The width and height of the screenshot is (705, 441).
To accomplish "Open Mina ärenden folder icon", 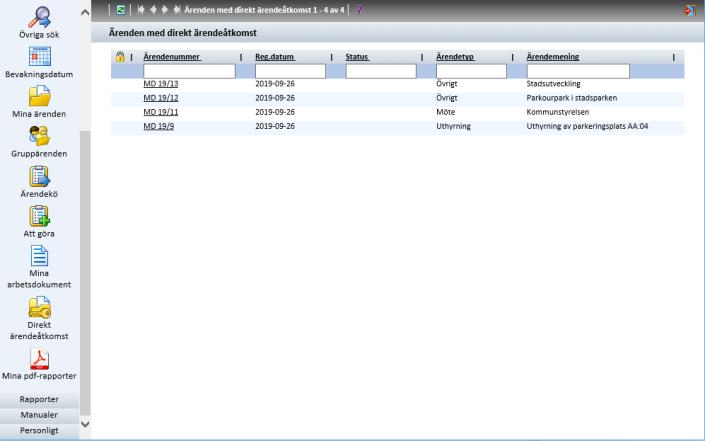I will pos(40,96).
